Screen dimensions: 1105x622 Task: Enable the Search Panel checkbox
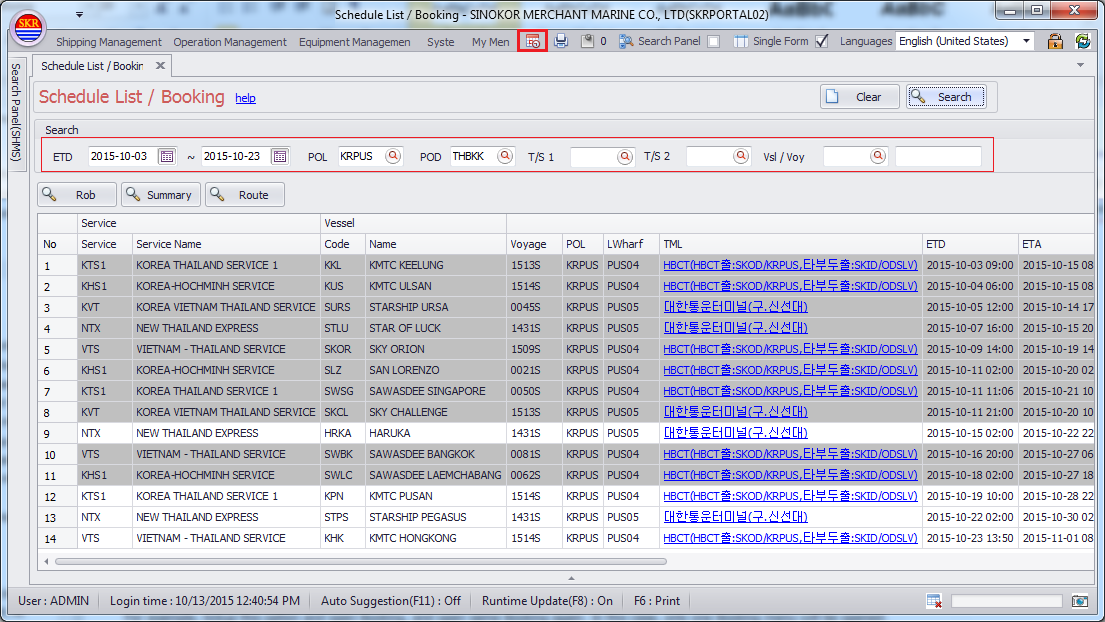pos(714,42)
